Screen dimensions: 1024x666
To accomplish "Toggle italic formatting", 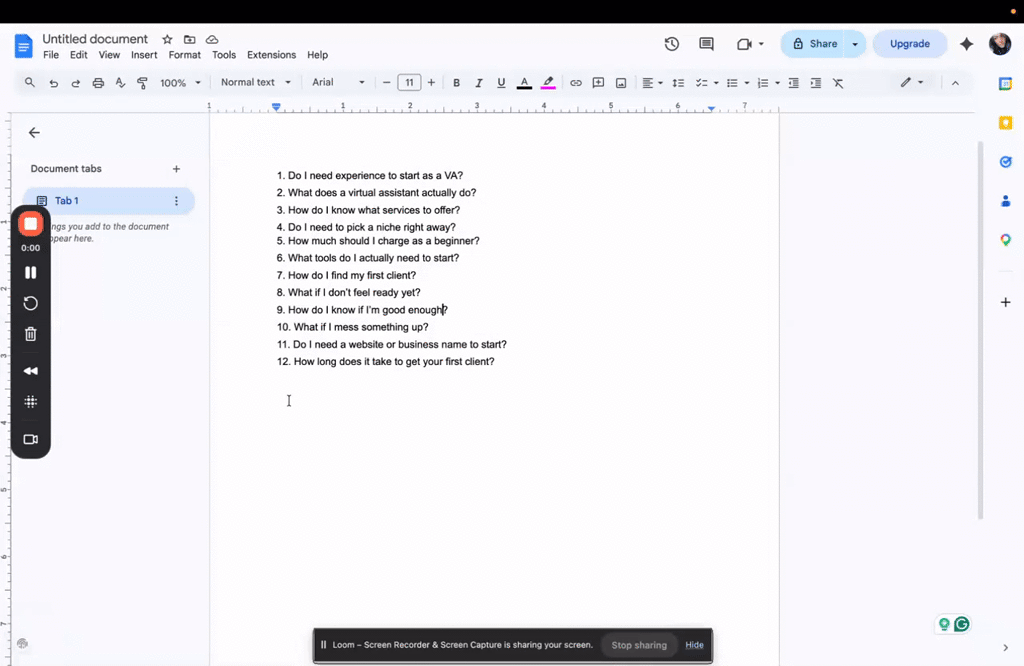I will click(479, 83).
